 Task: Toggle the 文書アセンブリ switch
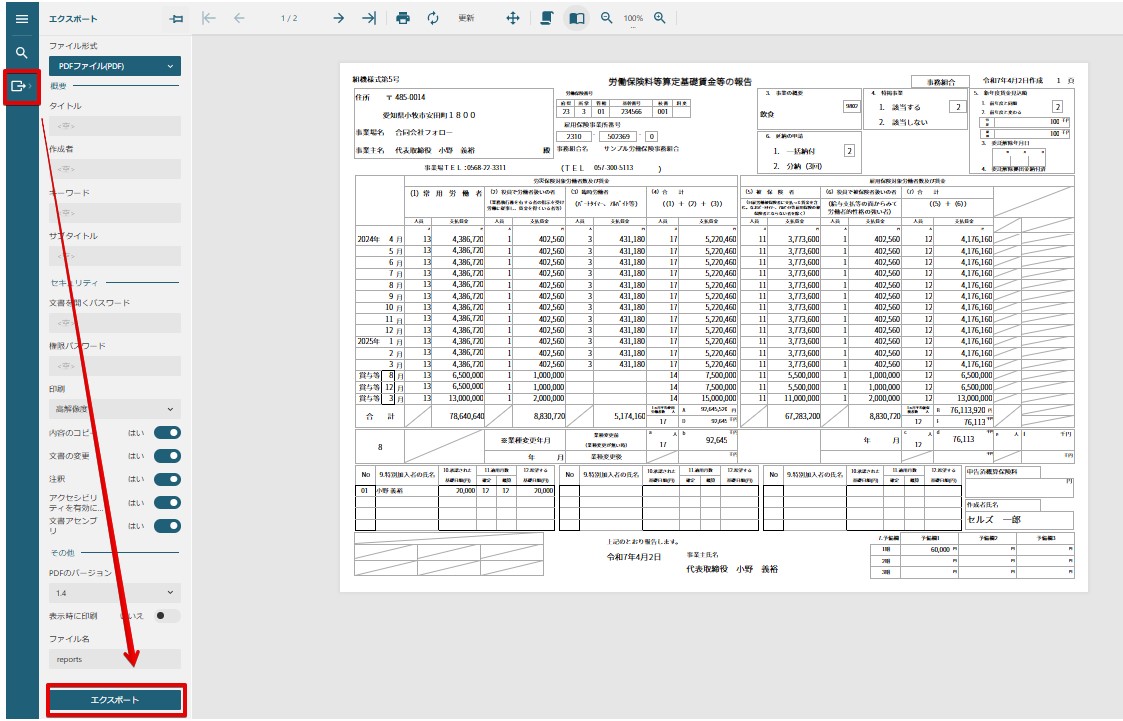click(x=167, y=526)
